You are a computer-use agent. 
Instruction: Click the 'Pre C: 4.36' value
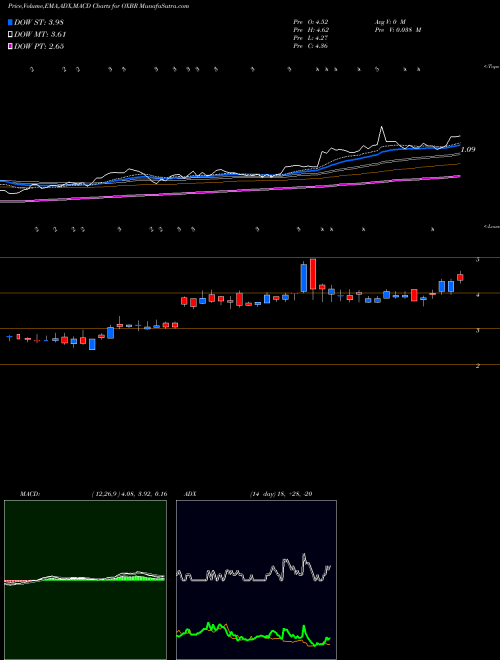pyautogui.click(x=311, y=46)
